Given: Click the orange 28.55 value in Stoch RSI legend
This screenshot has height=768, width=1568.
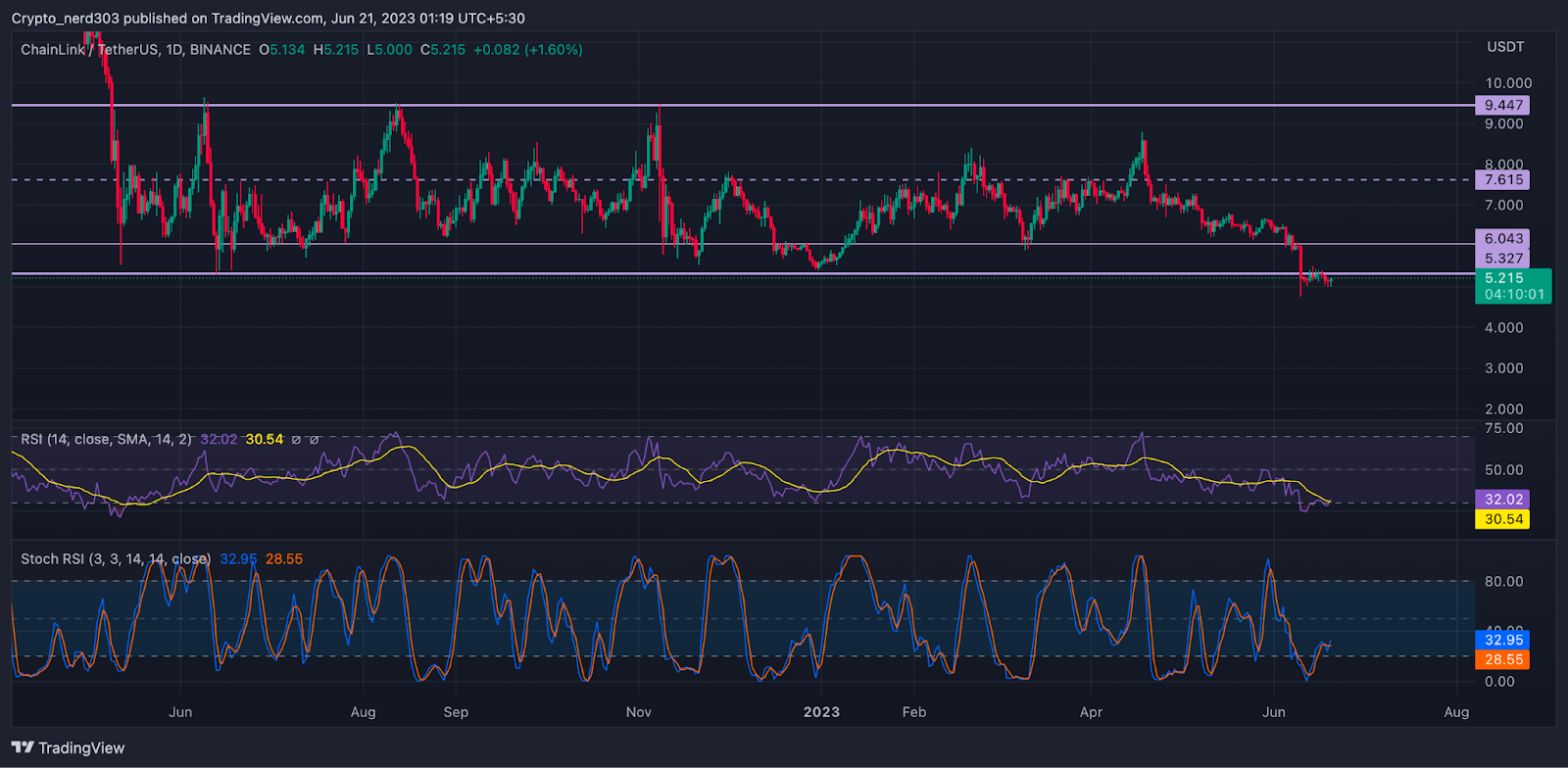Looking at the screenshot, I should pos(284,558).
